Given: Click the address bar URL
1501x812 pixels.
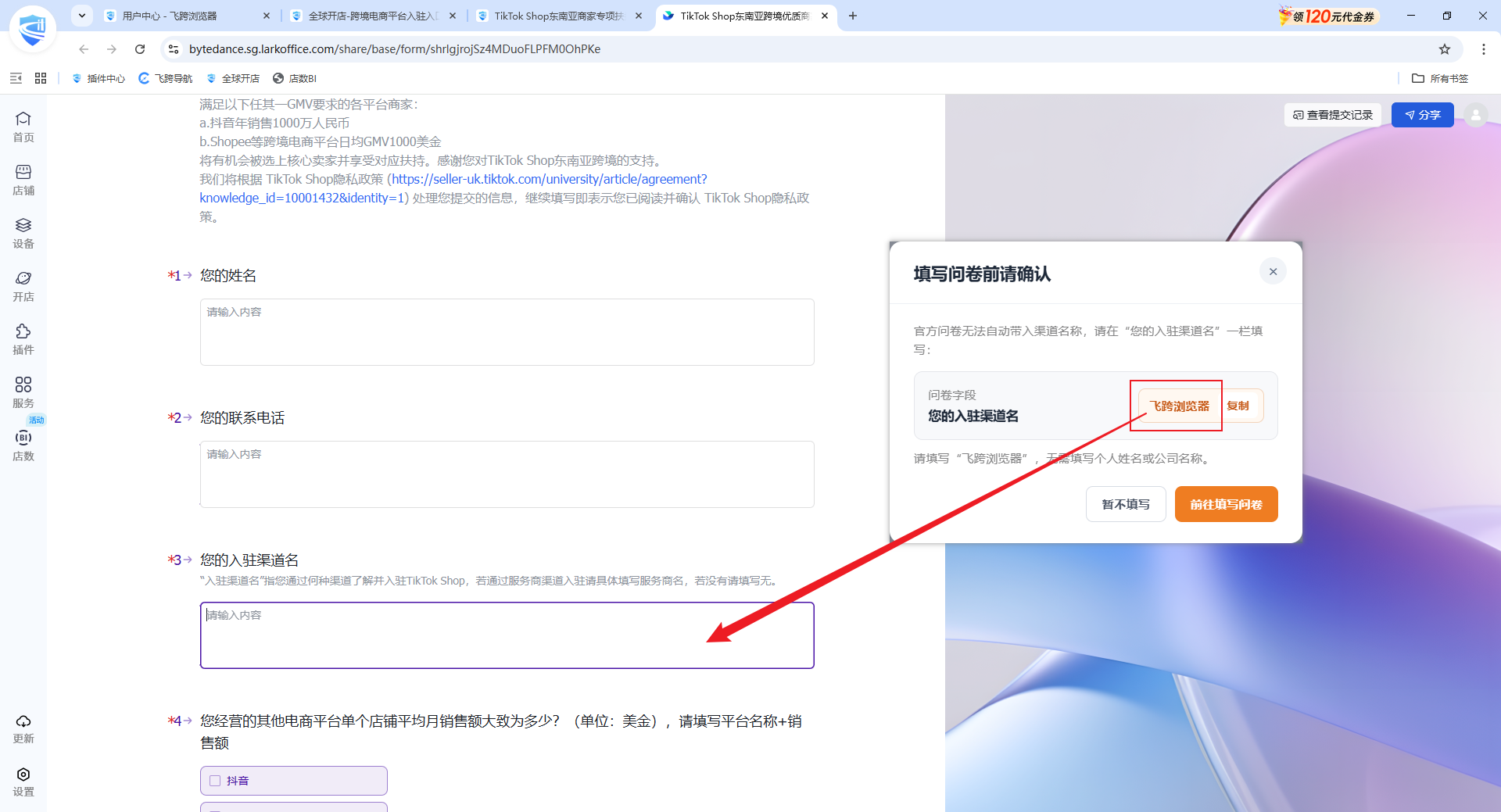Looking at the screenshot, I should click(x=395, y=49).
